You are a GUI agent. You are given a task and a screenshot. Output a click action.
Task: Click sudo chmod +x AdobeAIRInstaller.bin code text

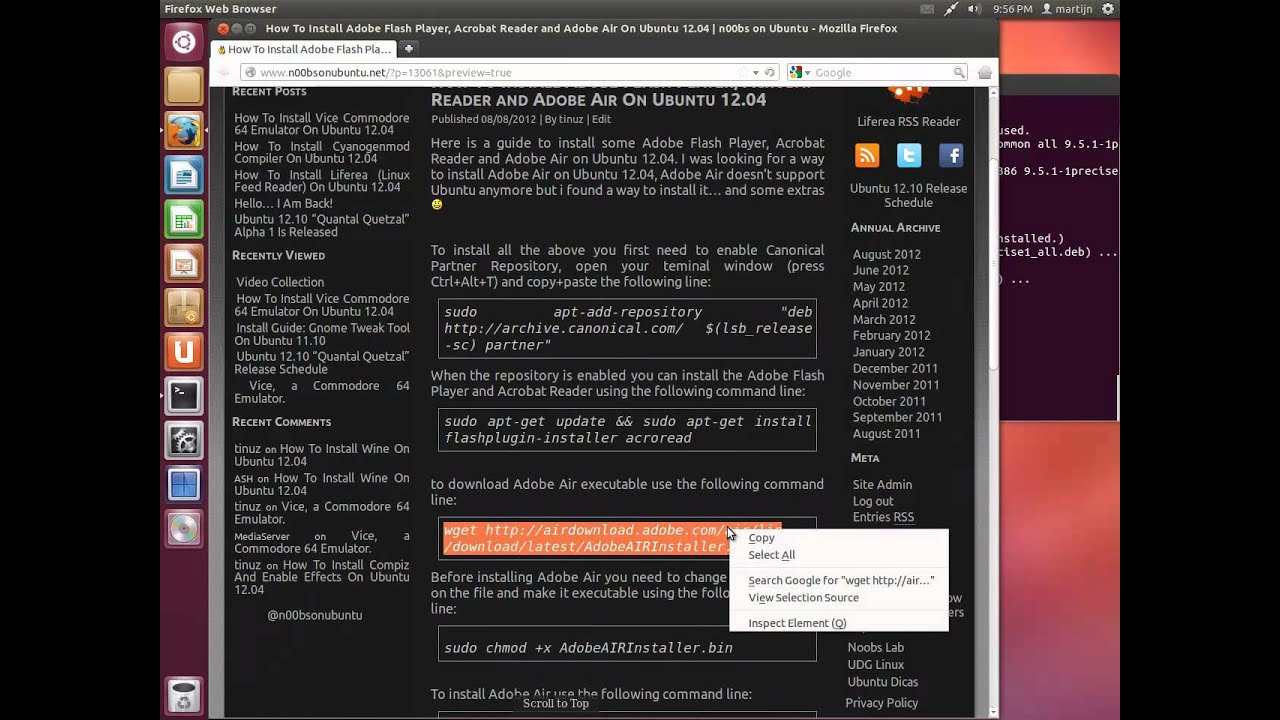coord(588,648)
